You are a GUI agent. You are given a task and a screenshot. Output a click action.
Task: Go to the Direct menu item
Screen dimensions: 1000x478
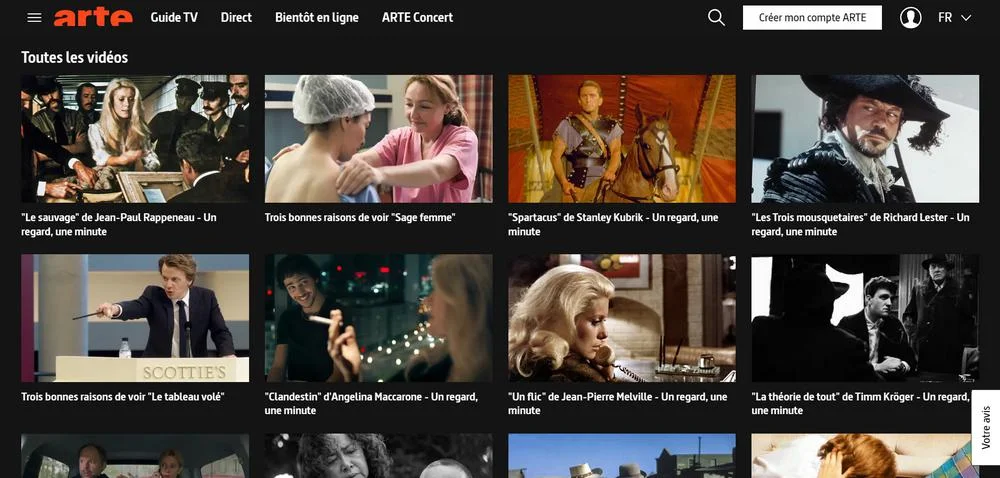[x=236, y=18]
